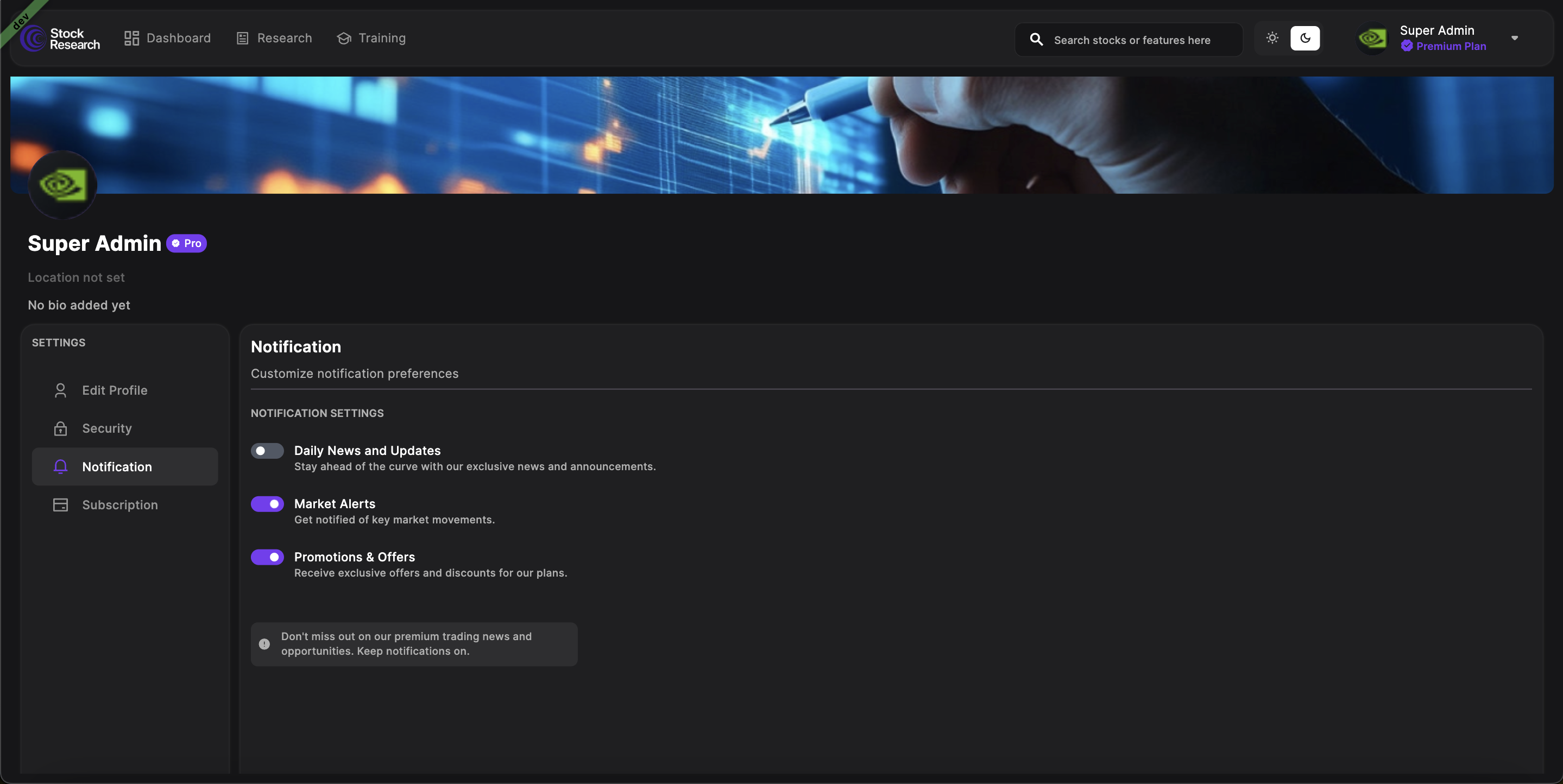Click the 'Stock Research' brand text

pyautogui.click(x=74, y=39)
